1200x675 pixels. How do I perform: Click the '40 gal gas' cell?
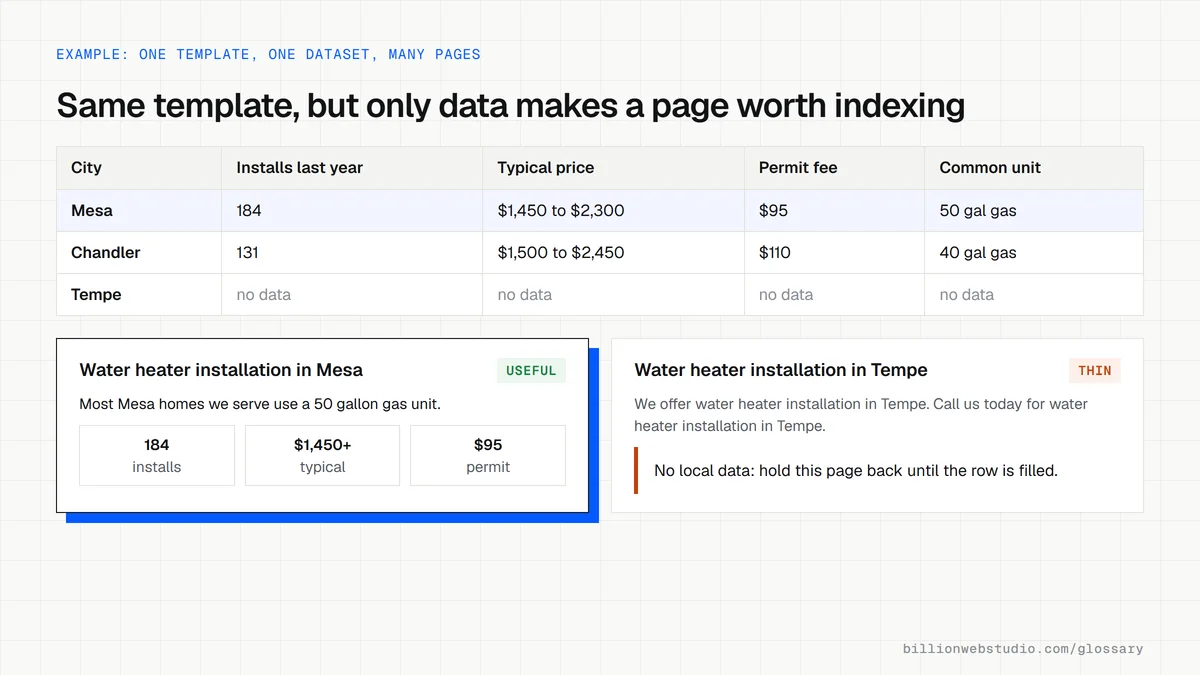point(1034,253)
